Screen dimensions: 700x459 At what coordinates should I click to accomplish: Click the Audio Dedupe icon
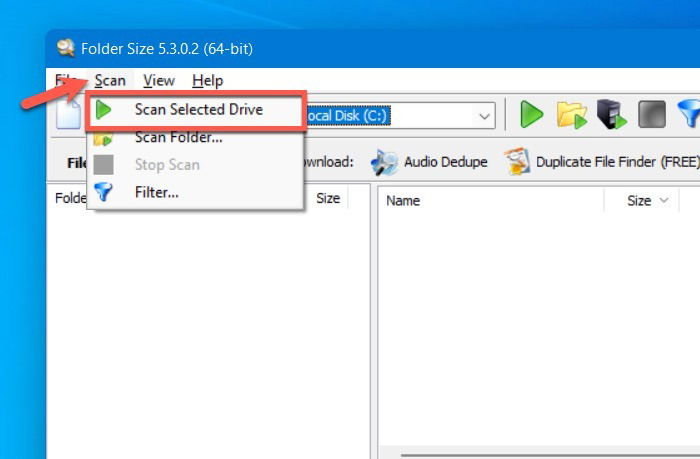(x=384, y=162)
